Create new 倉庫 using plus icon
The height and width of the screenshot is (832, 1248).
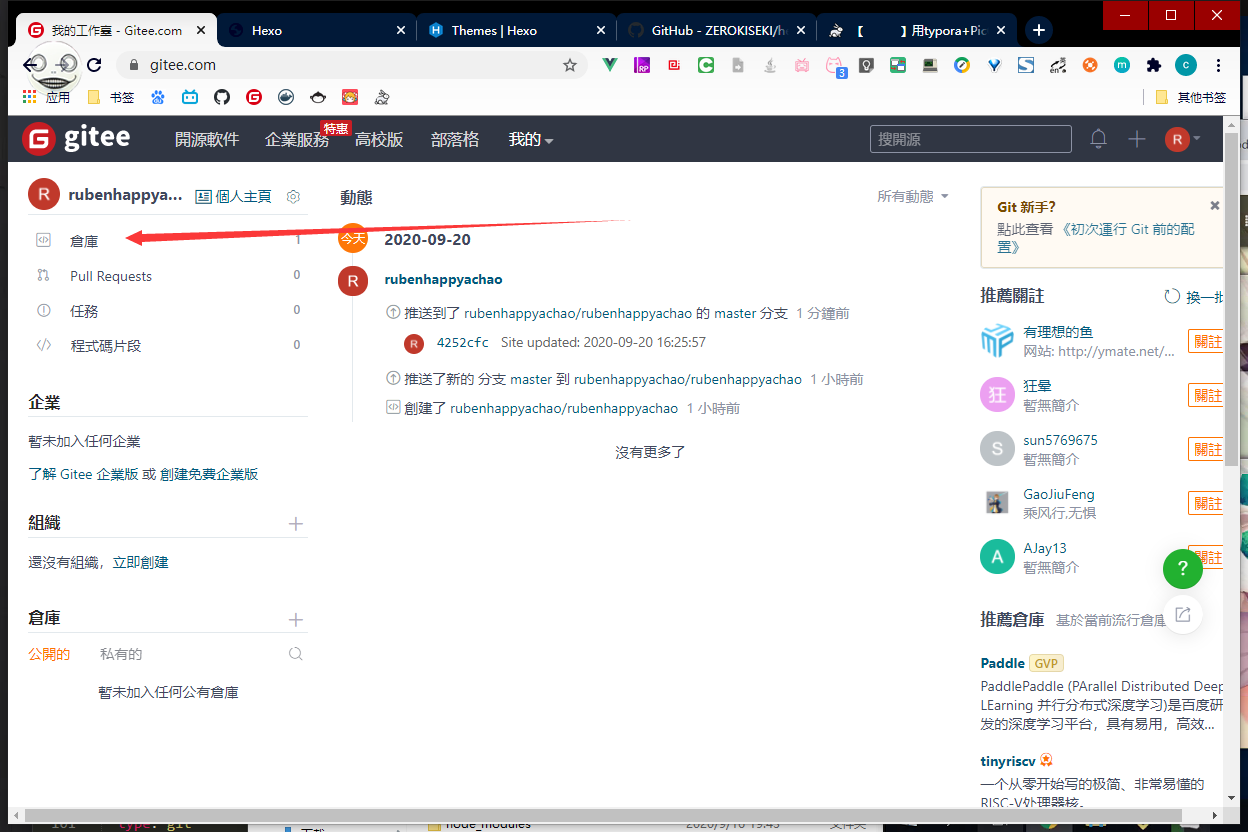[x=296, y=620]
